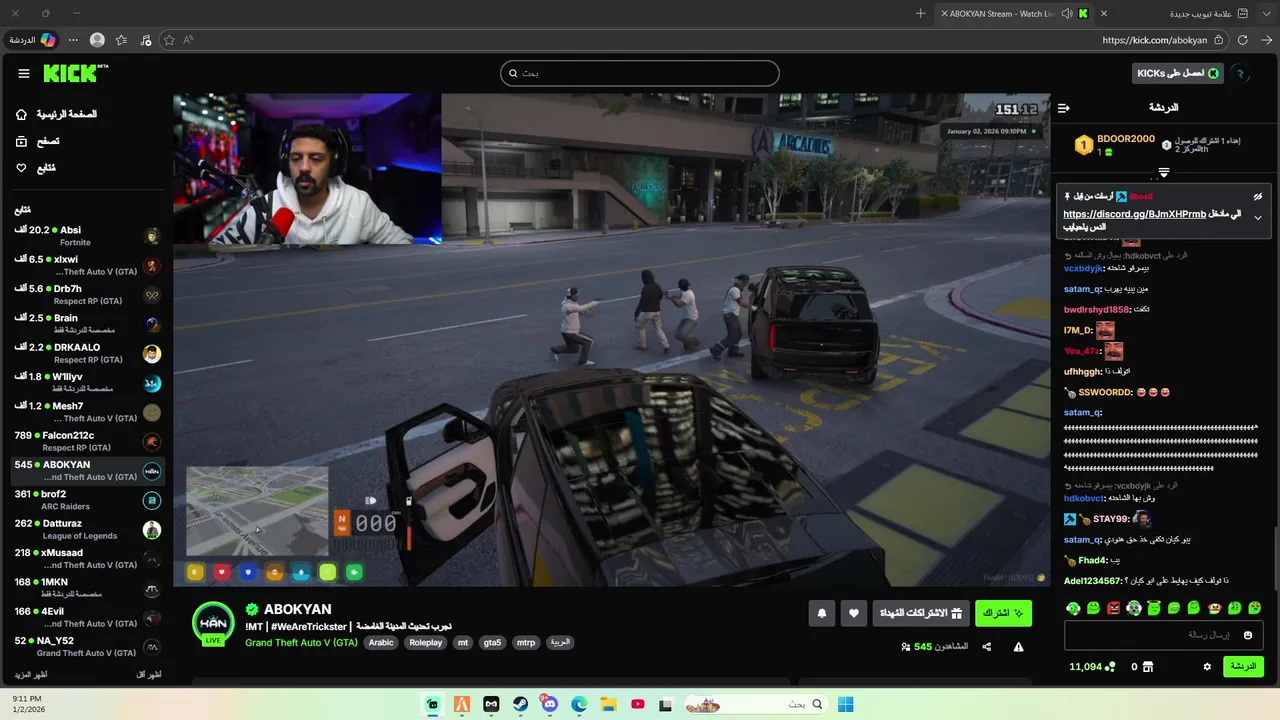This screenshot has height=720, width=1280.
Task: Report the stream via the warning triangle icon
Action: pyautogui.click(x=1018, y=647)
